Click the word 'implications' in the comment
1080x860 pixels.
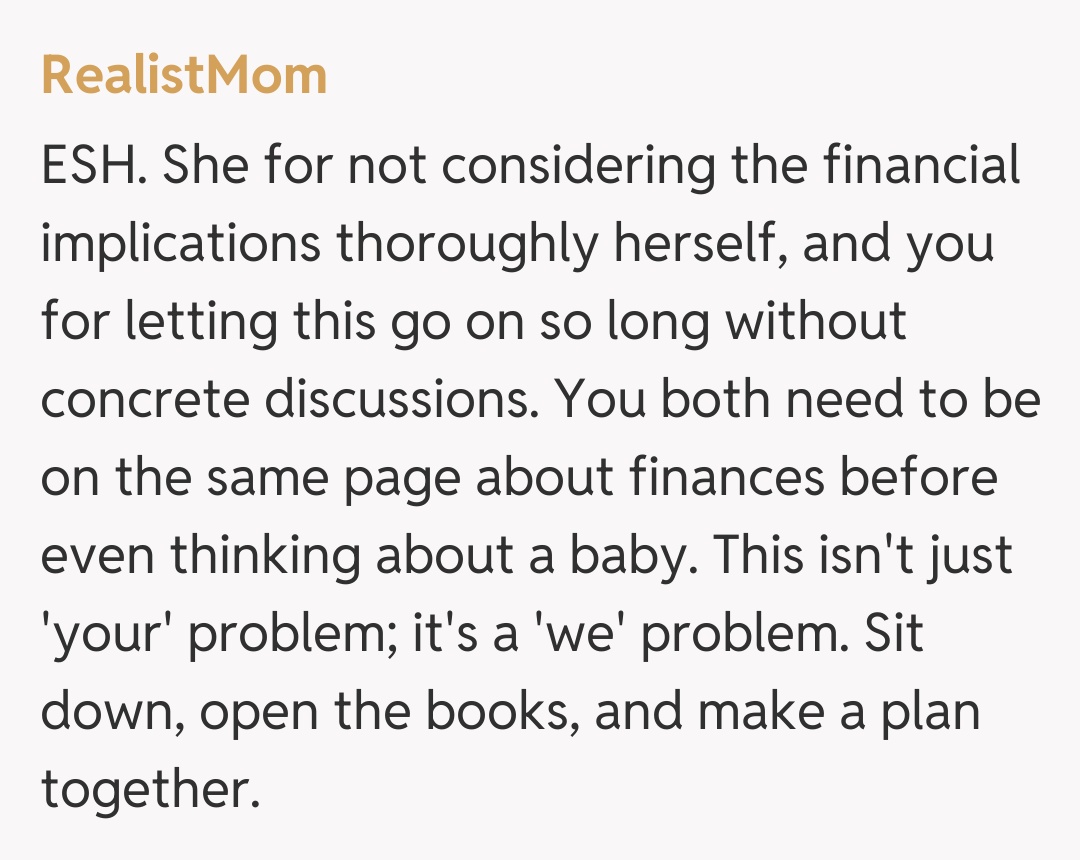tap(181, 244)
